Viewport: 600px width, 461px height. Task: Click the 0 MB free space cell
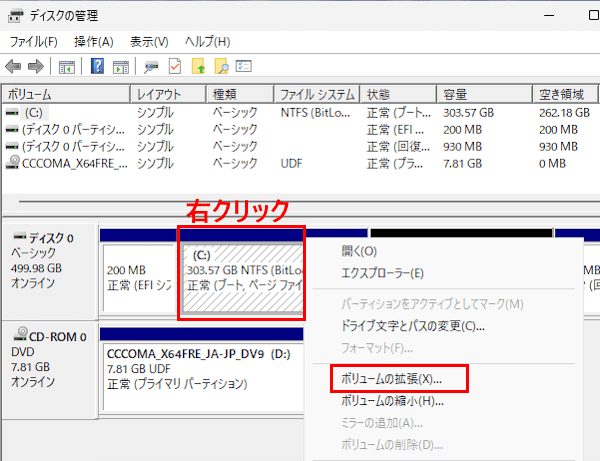pyautogui.click(x=552, y=163)
